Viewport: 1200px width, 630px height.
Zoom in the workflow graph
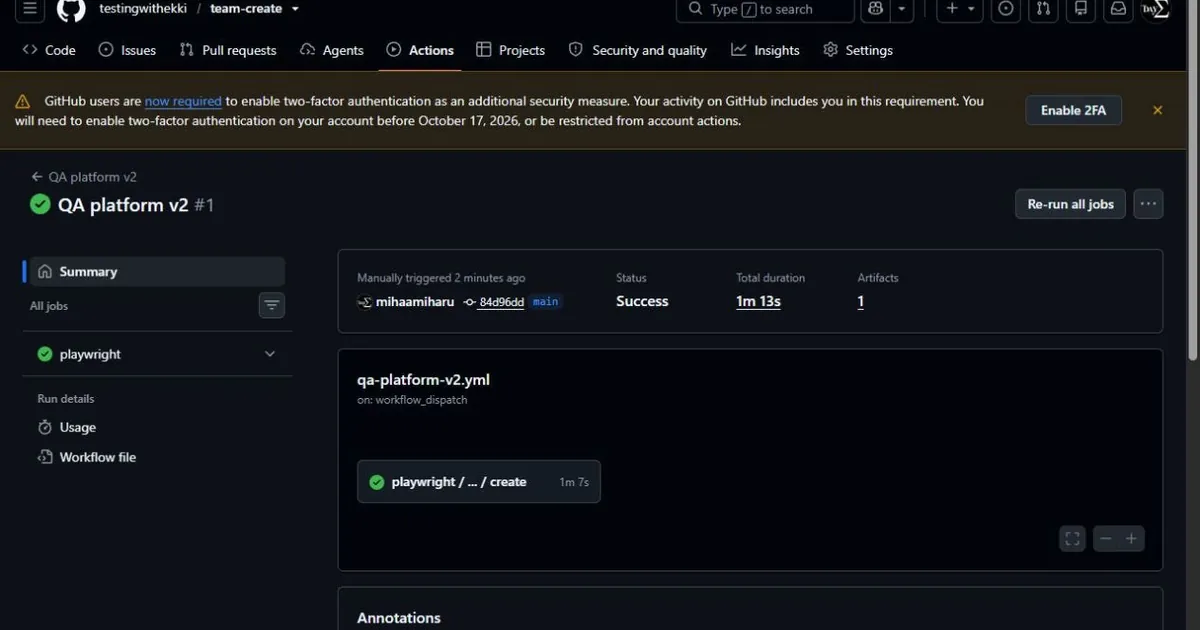coord(1131,539)
